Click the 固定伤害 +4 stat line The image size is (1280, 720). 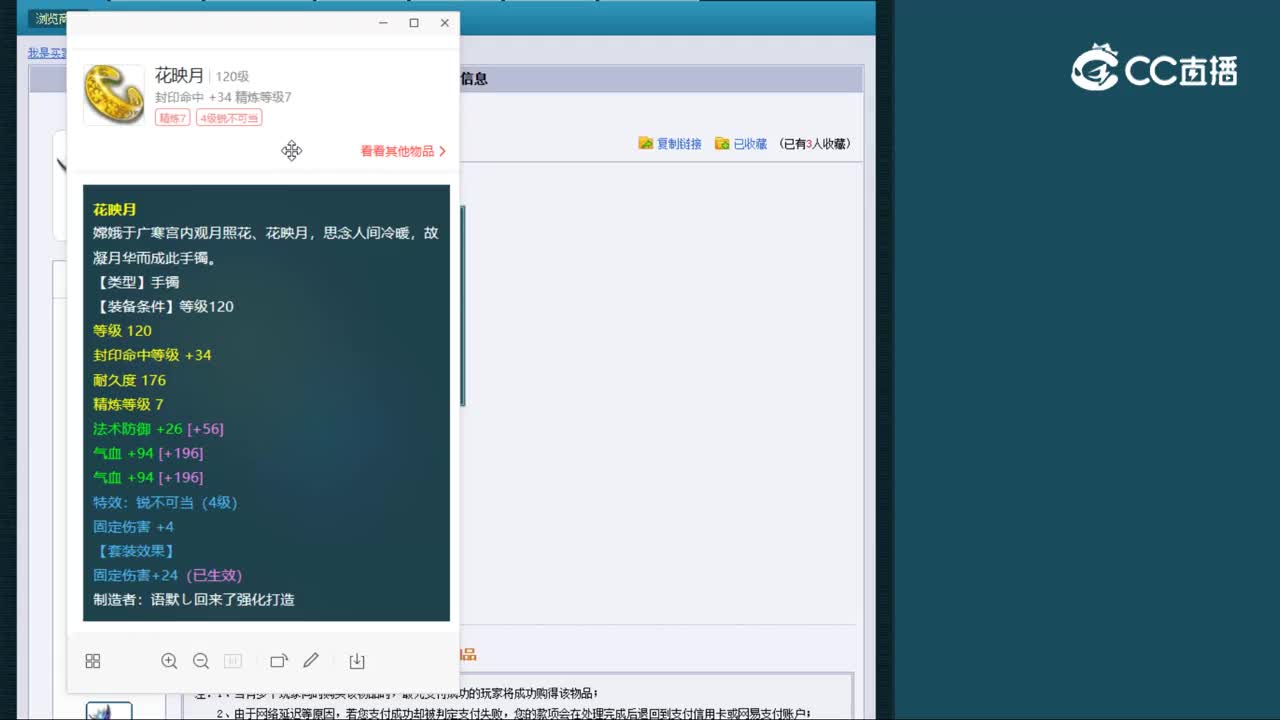133,526
